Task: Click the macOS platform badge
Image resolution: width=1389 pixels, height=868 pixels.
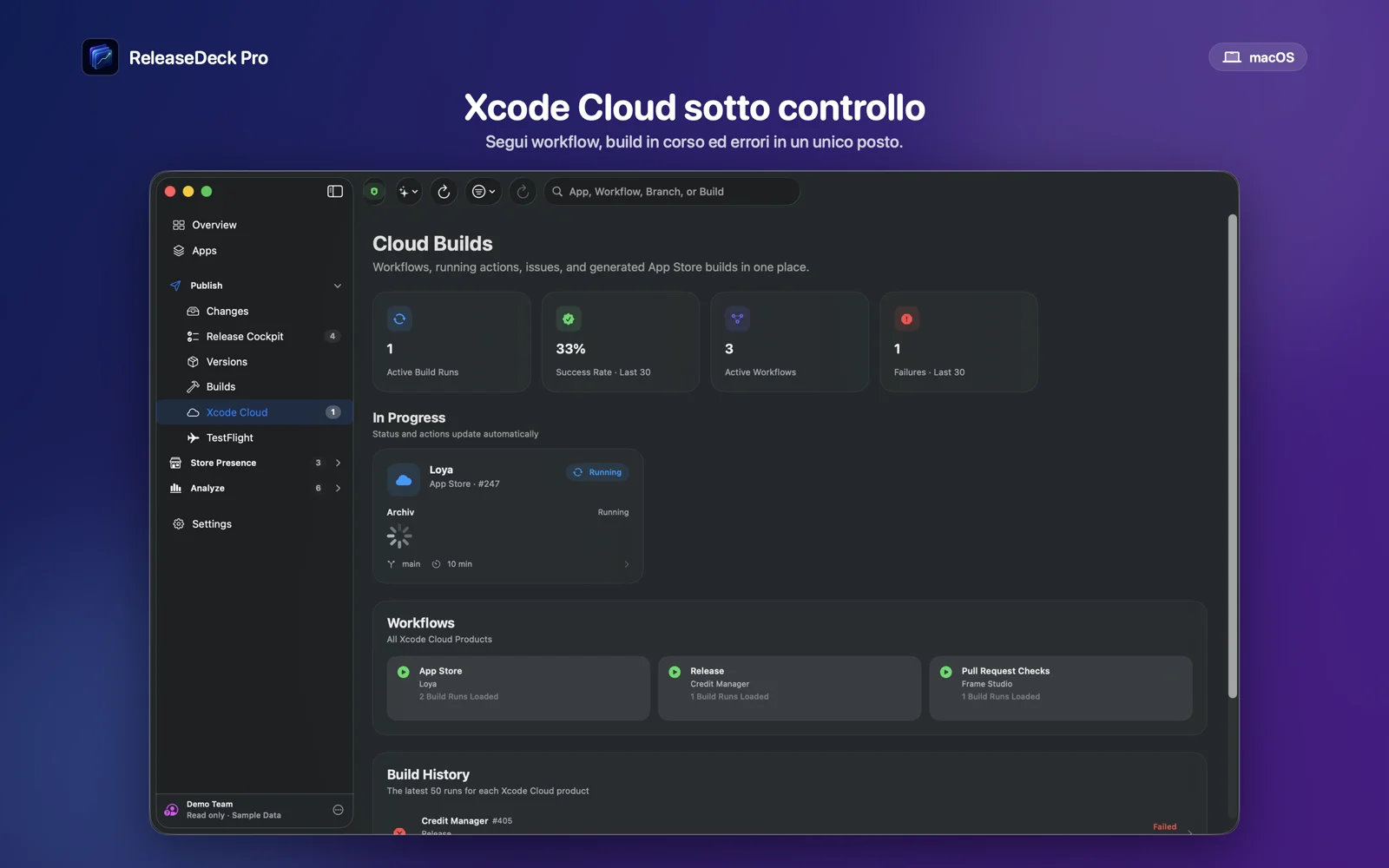Action: click(x=1258, y=57)
